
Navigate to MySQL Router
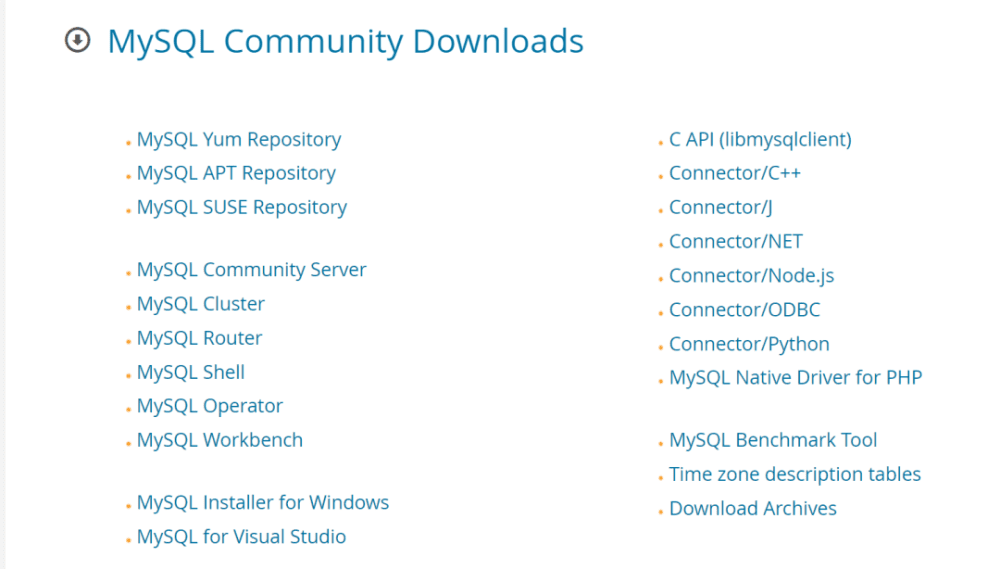[199, 338]
